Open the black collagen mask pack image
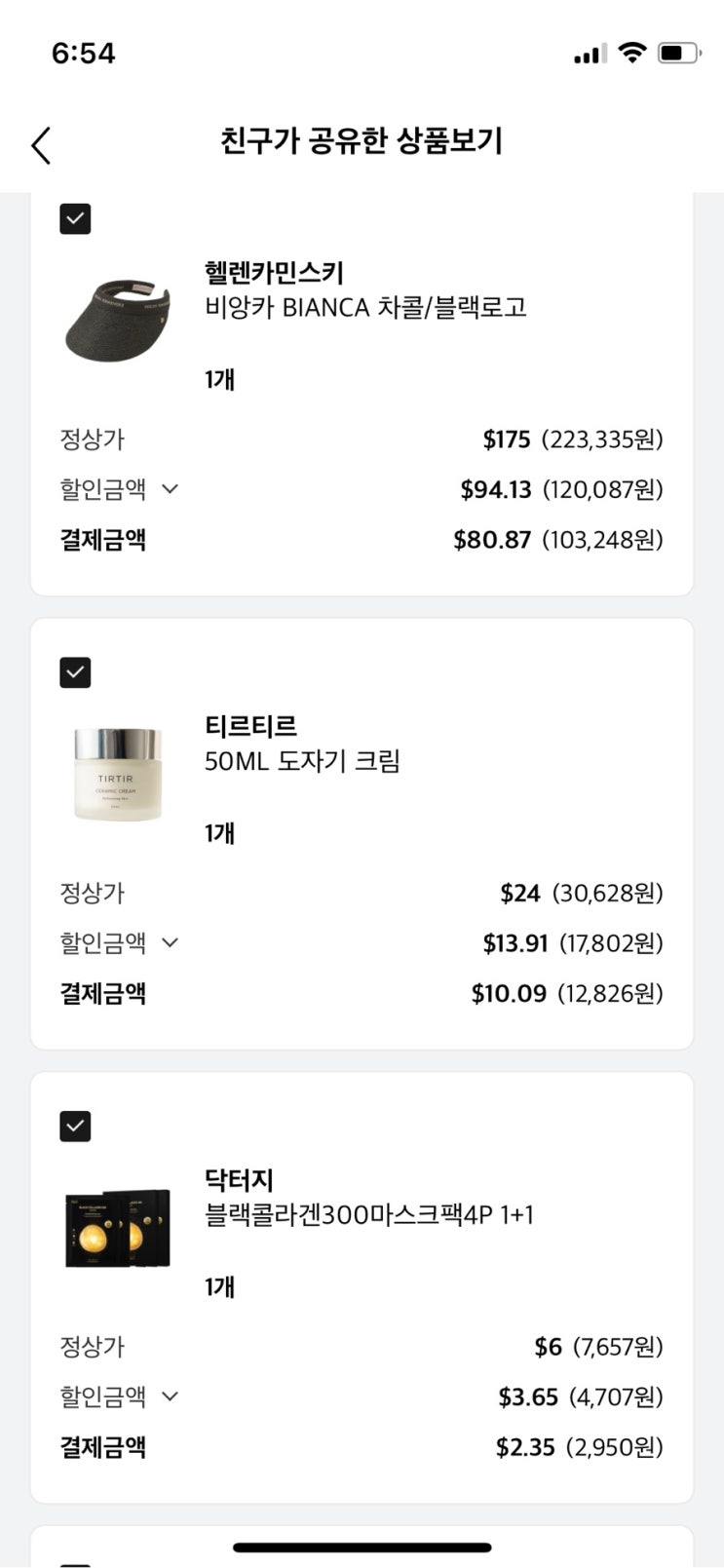The image size is (724, 1568). click(x=118, y=1228)
